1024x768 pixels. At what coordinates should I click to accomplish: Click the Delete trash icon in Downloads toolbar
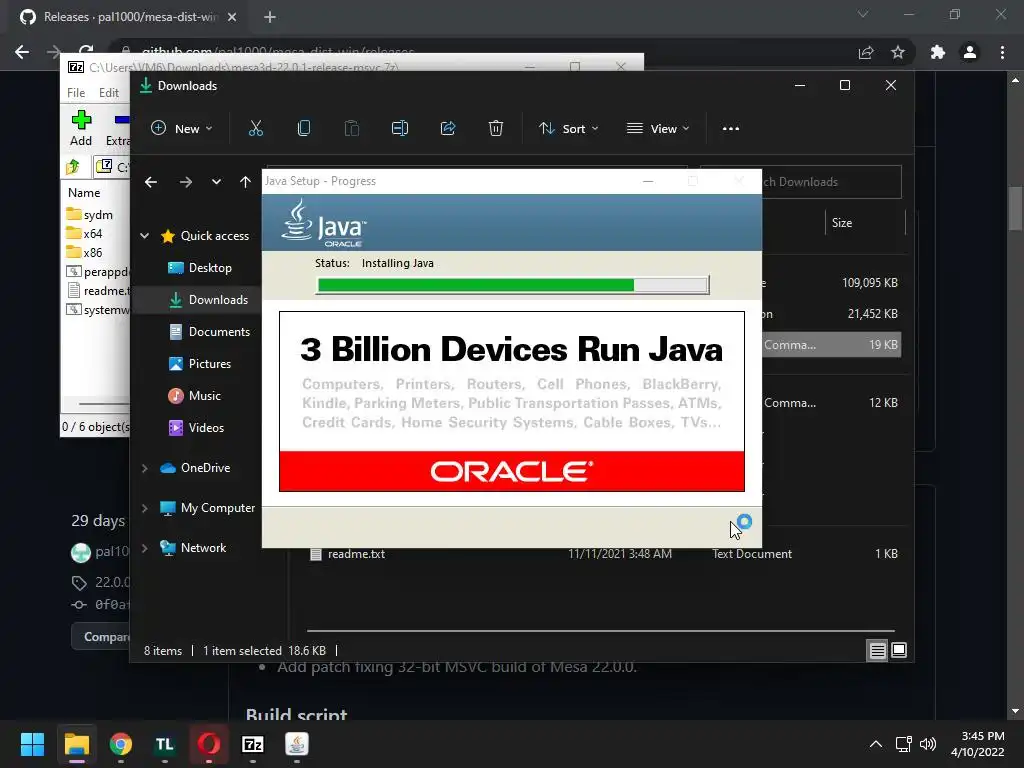click(496, 129)
